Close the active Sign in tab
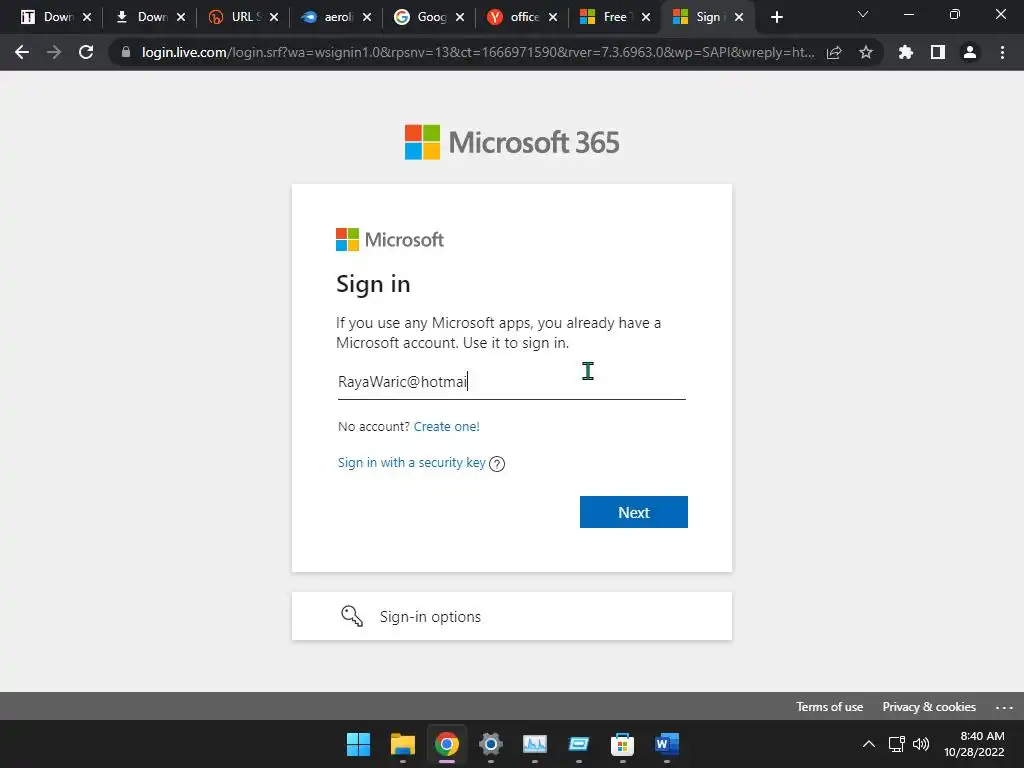The width and height of the screenshot is (1024, 768). (x=739, y=17)
